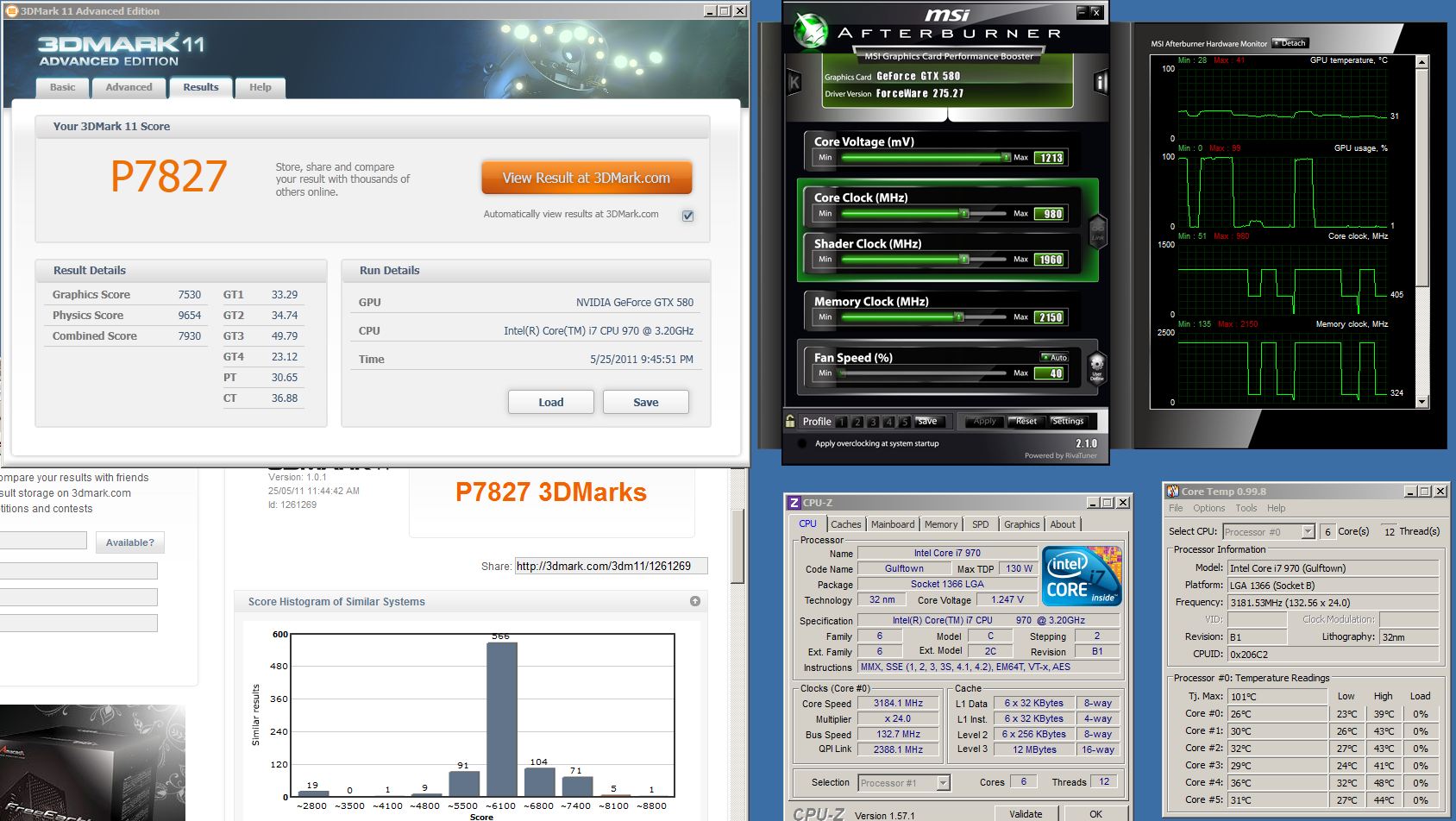Click the Graphics Score value 7530

(190, 295)
